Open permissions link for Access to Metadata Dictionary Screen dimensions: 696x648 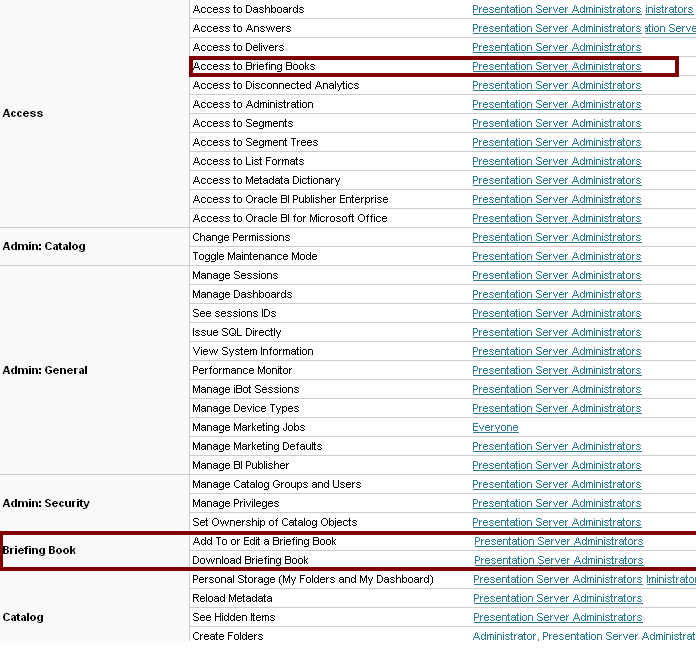tap(557, 181)
